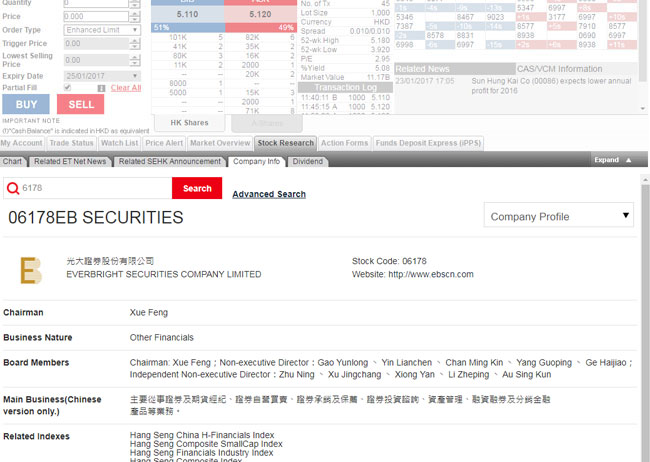
Task: Open the Related ET Net News sub-tab
Action: pos(70,161)
